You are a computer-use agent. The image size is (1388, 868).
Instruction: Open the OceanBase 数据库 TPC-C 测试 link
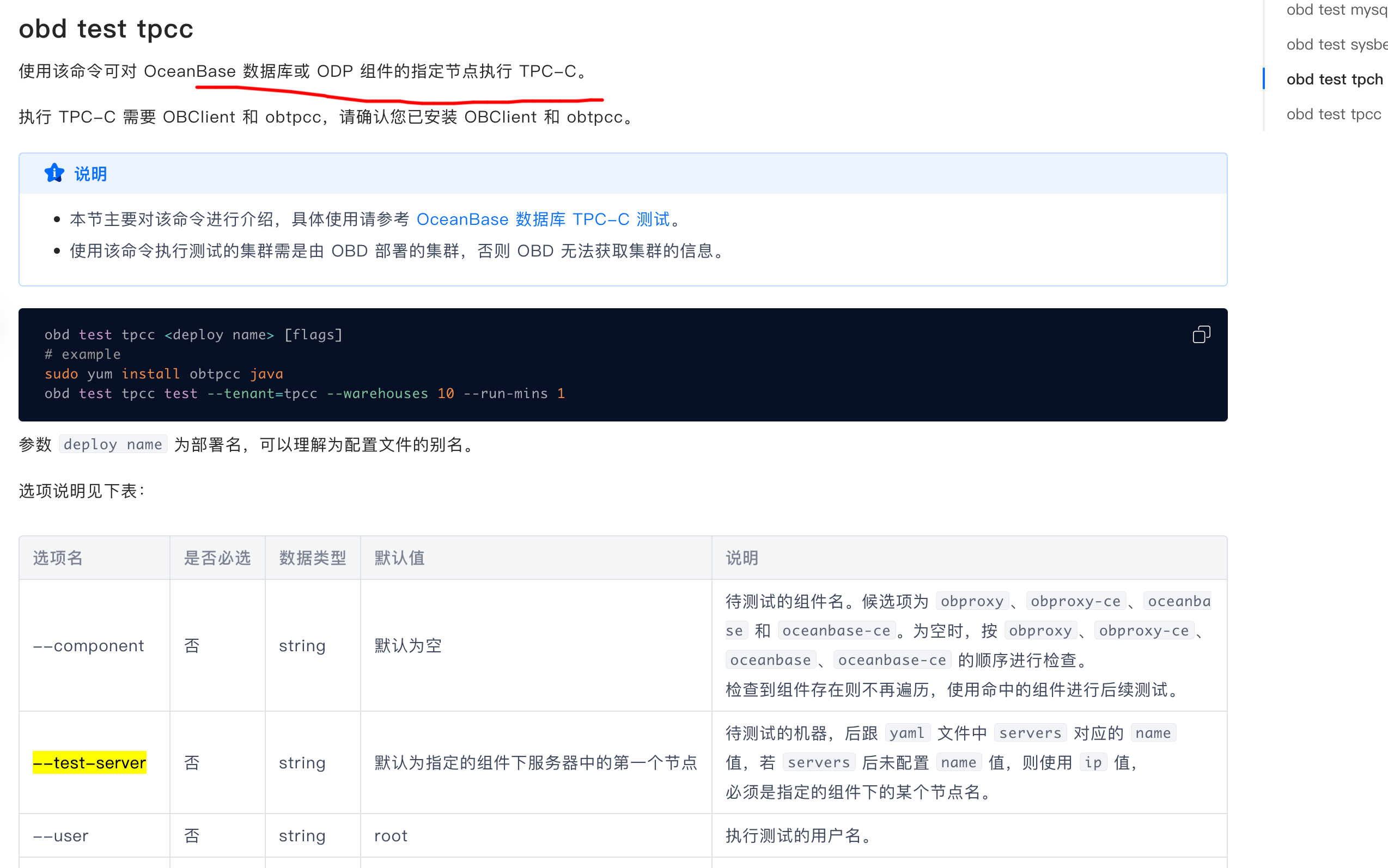(x=543, y=219)
